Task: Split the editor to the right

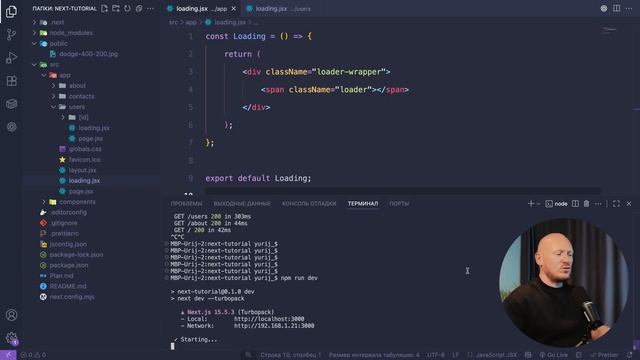Action: click(616, 9)
